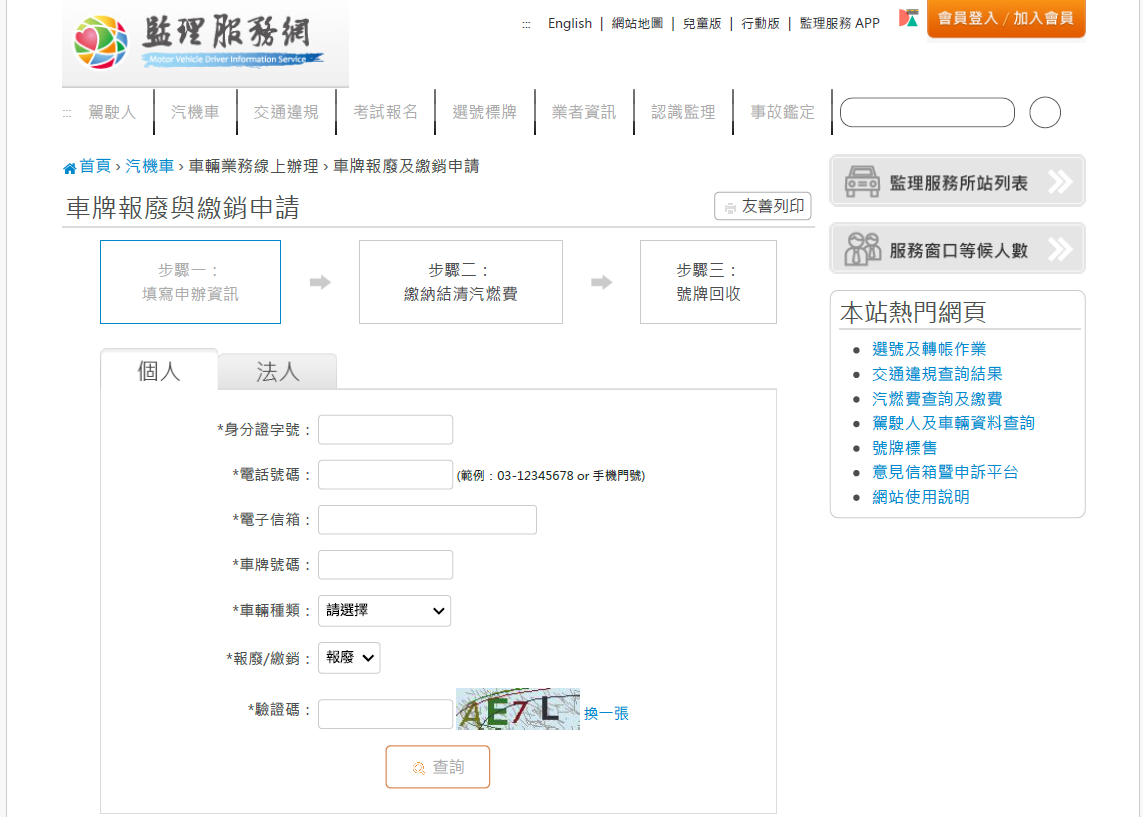Click the home icon in breadcrumb
This screenshot has width=1143, height=817.
coord(69,168)
